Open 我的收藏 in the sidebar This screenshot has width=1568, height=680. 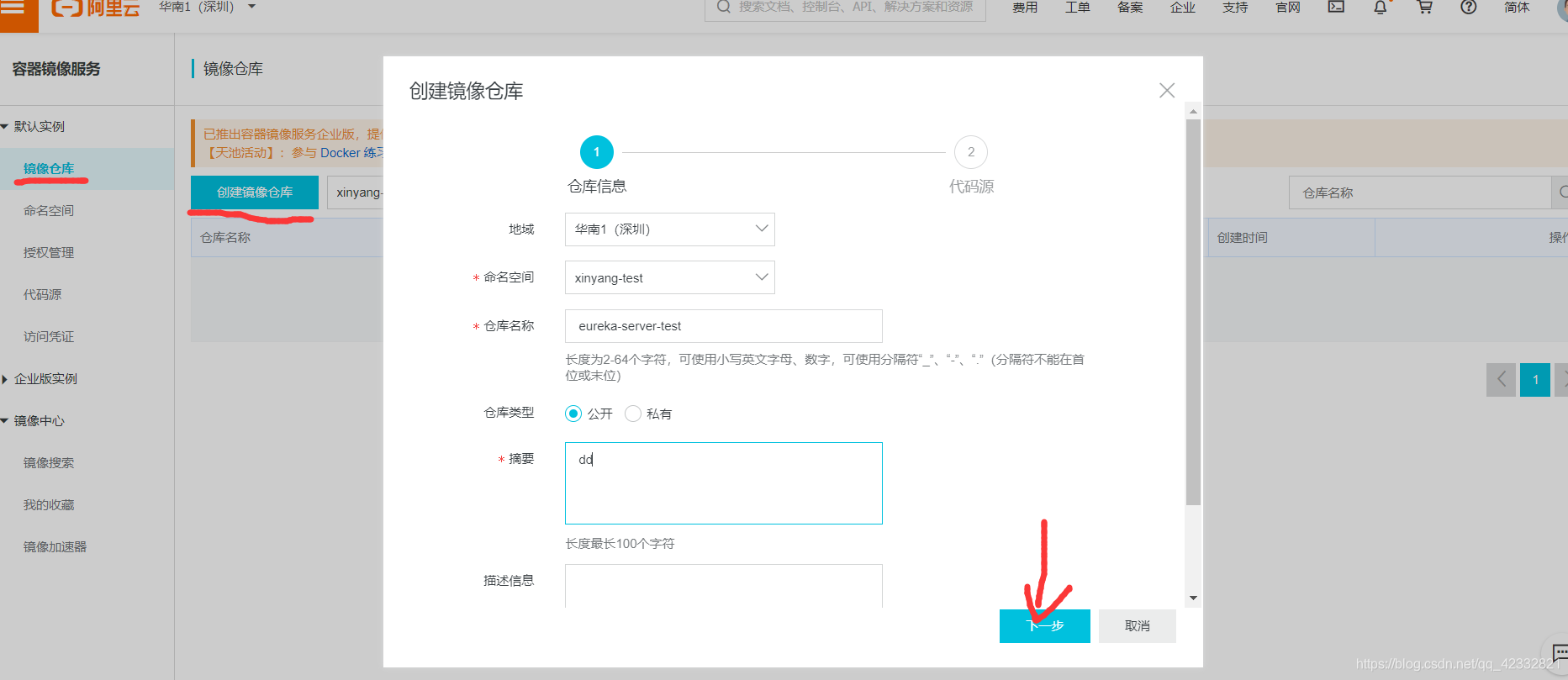(x=49, y=504)
